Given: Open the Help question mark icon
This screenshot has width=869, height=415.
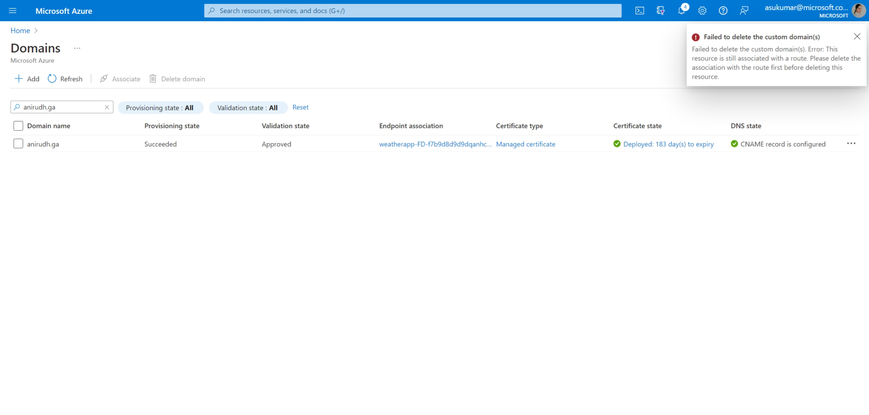Looking at the screenshot, I should (x=723, y=11).
